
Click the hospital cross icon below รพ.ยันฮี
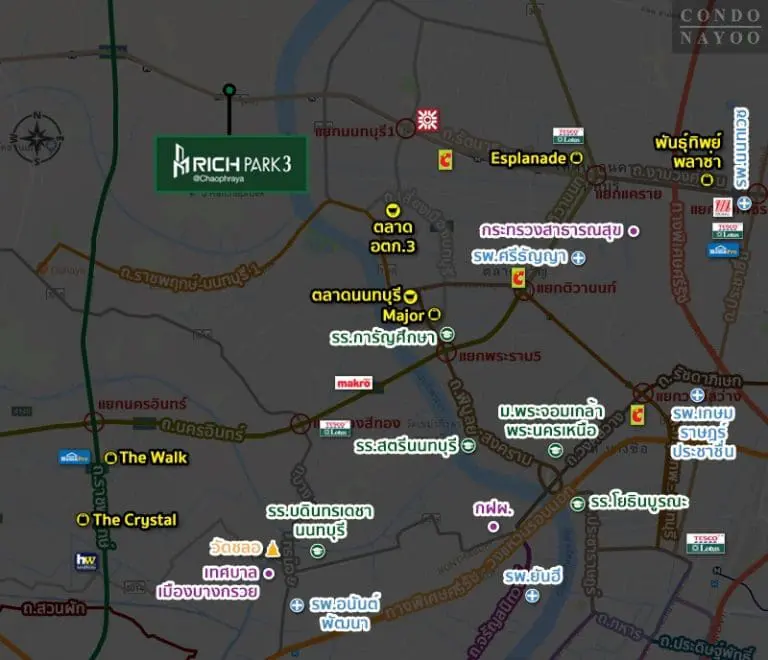[x=532, y=596]
